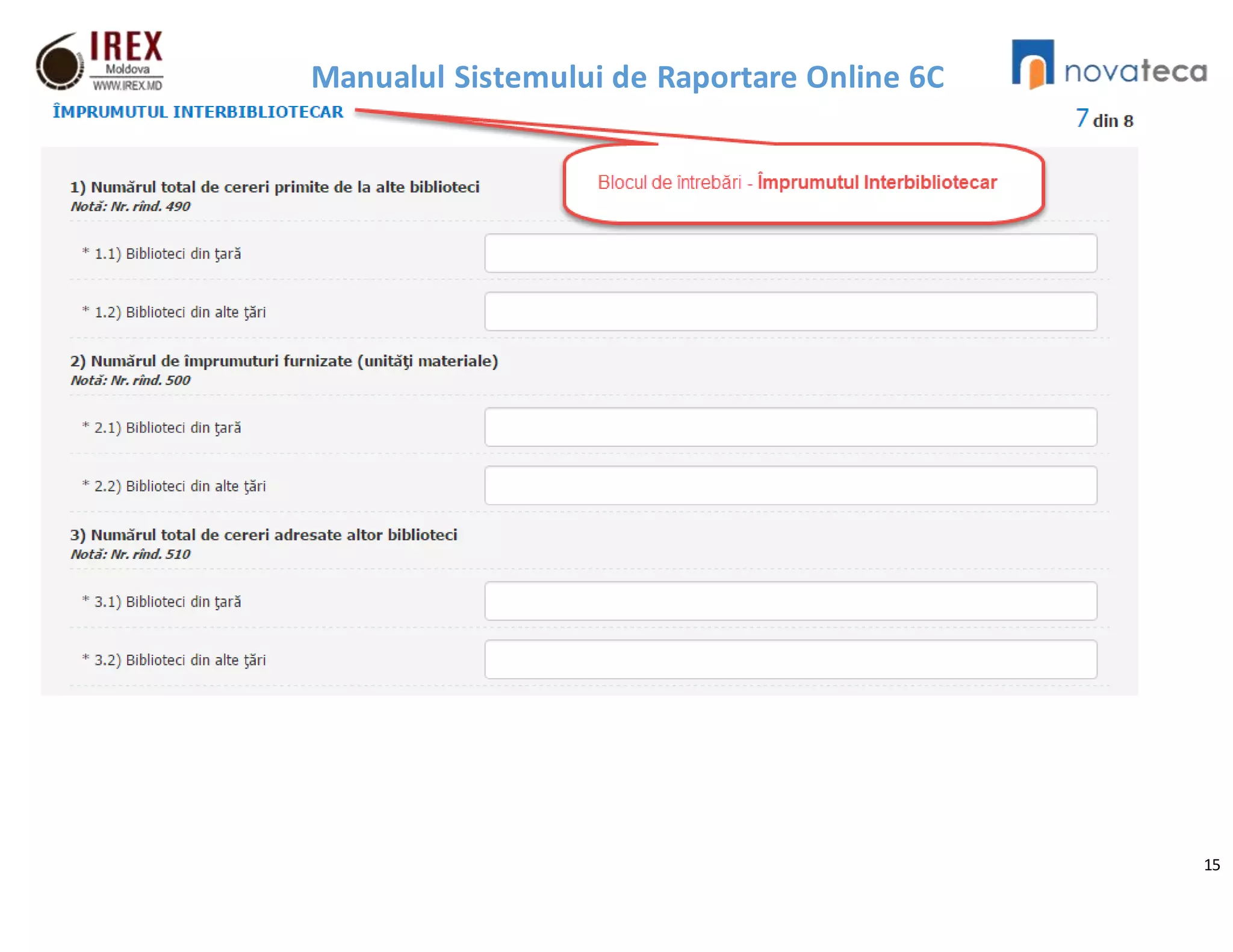Click the label 1.1) Biblioteci din țară
This screenshot has width=1233, height=952.
[x=161, y=254]
